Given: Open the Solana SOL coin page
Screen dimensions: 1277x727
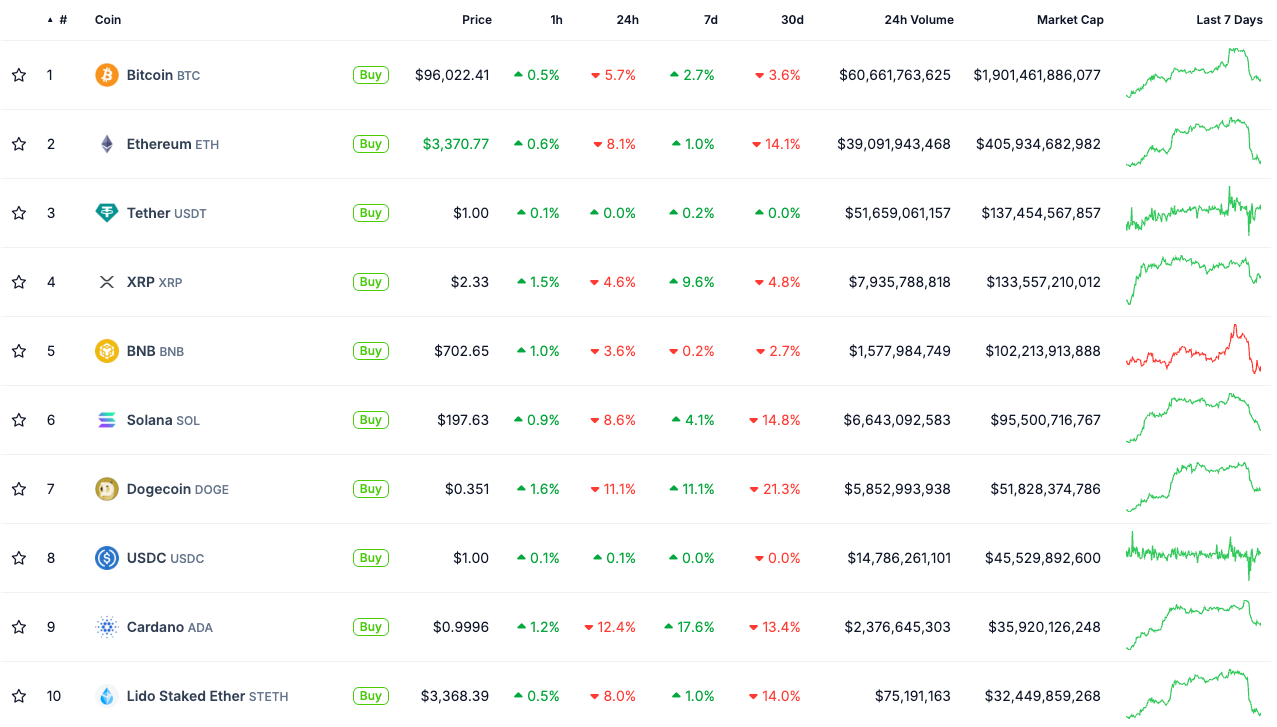Looking at the screenshot, I should (x=163, y=420).
